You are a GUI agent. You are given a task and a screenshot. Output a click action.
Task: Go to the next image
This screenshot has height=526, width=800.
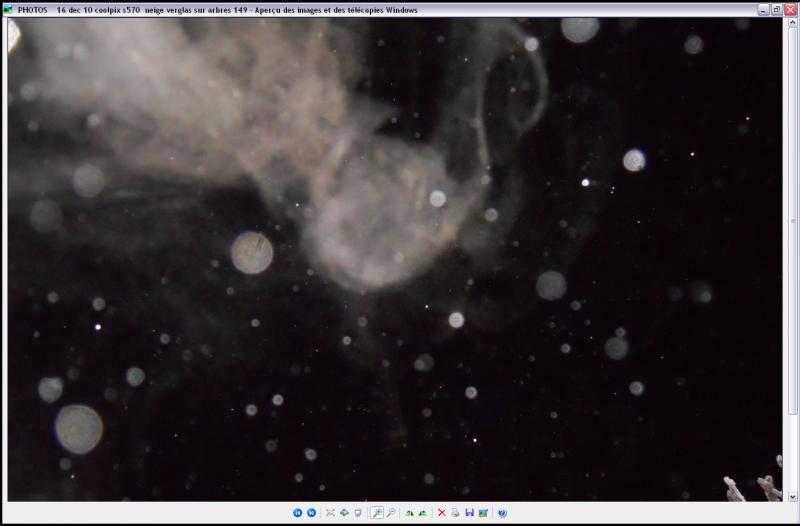click(x=311, y=513)
